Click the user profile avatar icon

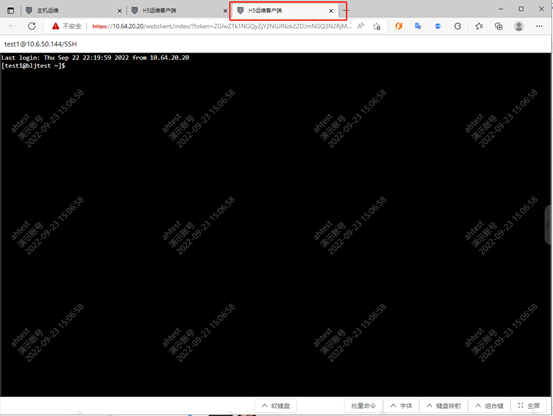tap(518, 26)
